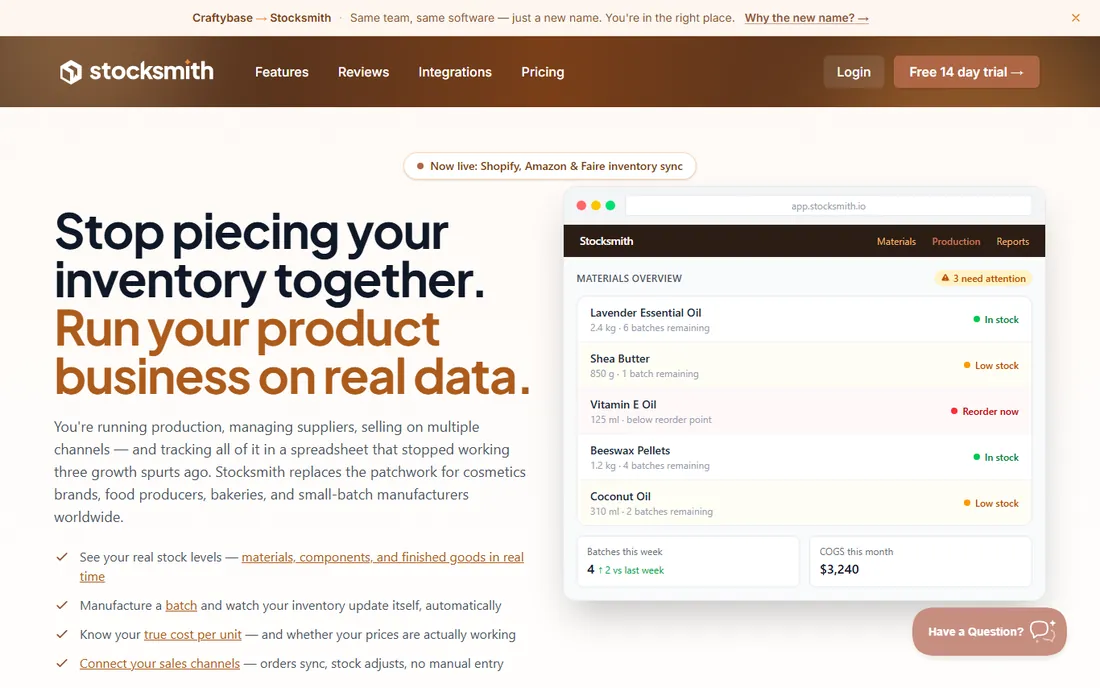The height and width of the screenshot is (688, 1100).
Task: Click the MATERIALS OVERVIEW heading
Action: pyautogui.click(x=629, y=278)
